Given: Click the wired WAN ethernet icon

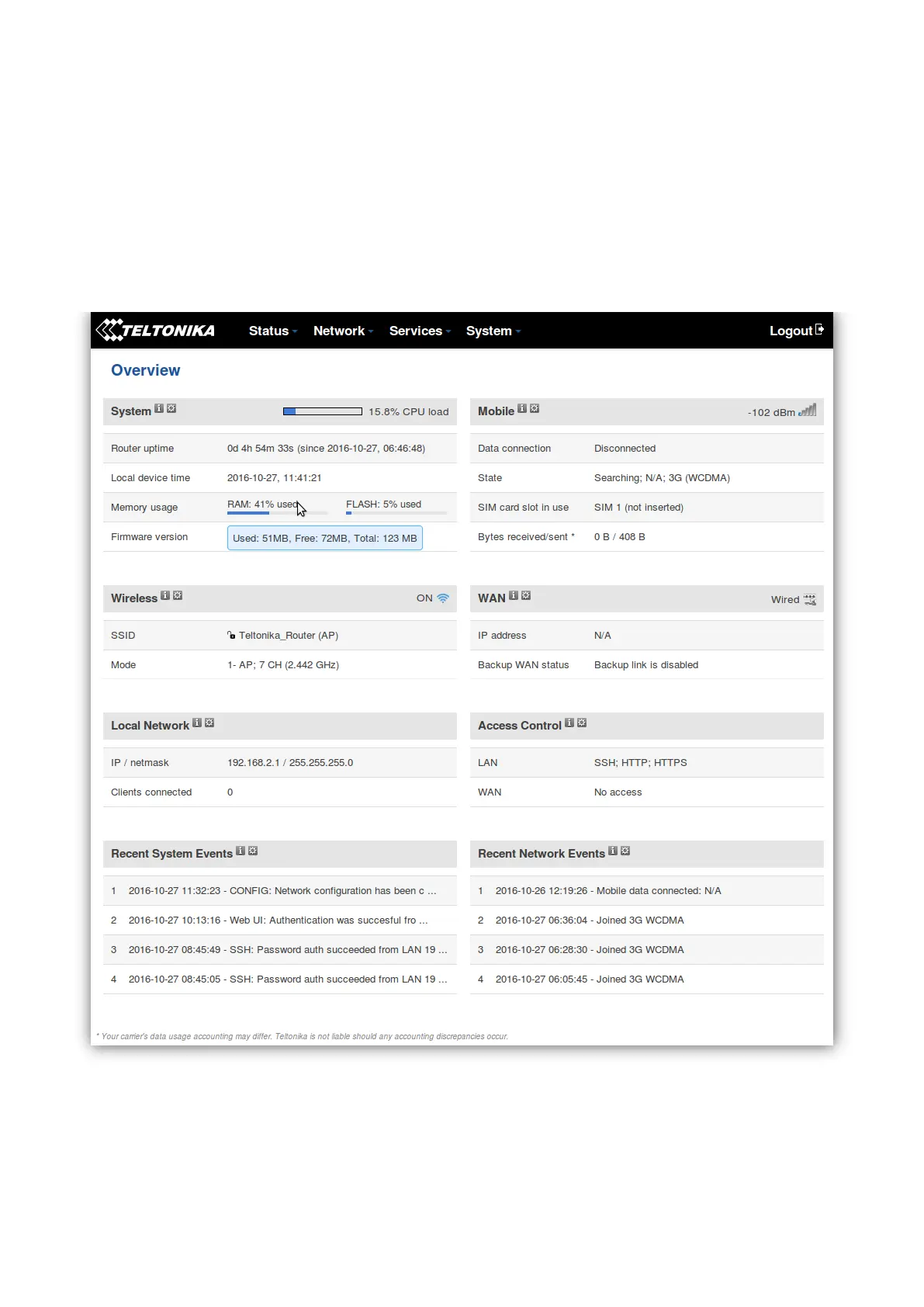Looking at the screenshot, I should [810, 599].
